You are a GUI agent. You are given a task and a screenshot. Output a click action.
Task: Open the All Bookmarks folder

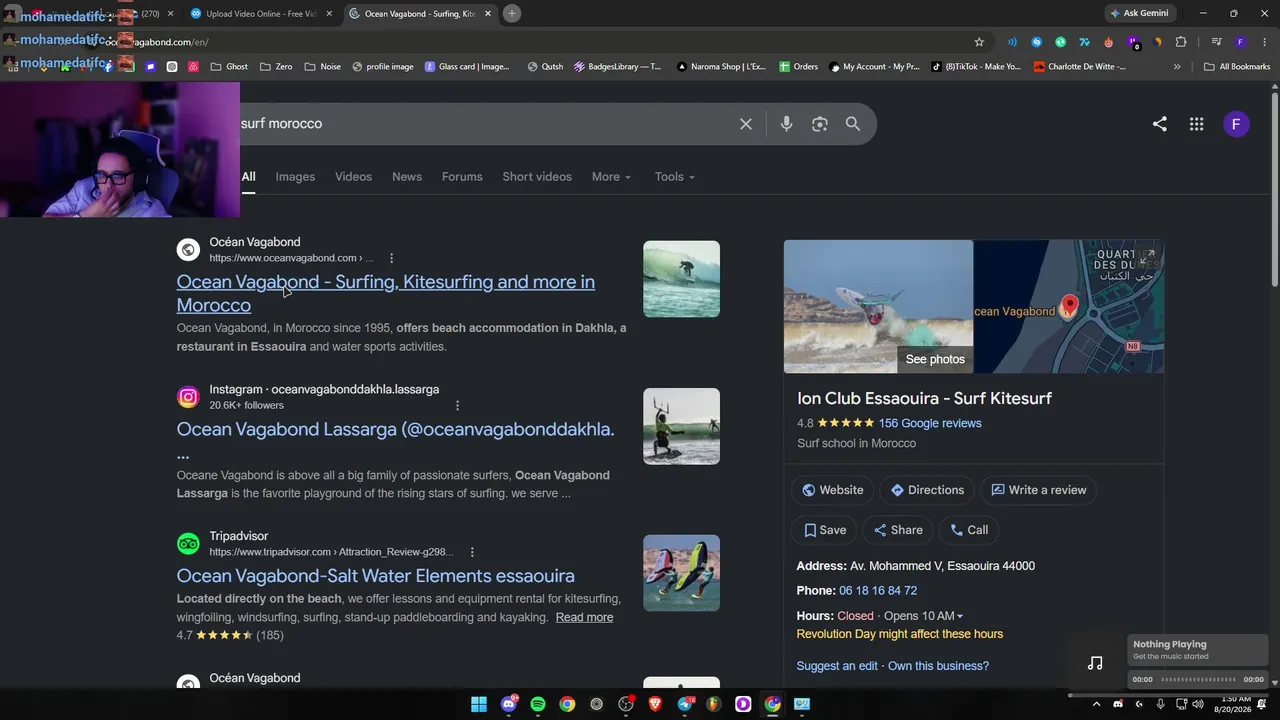pyautogui.click(x=1237, y=67)
